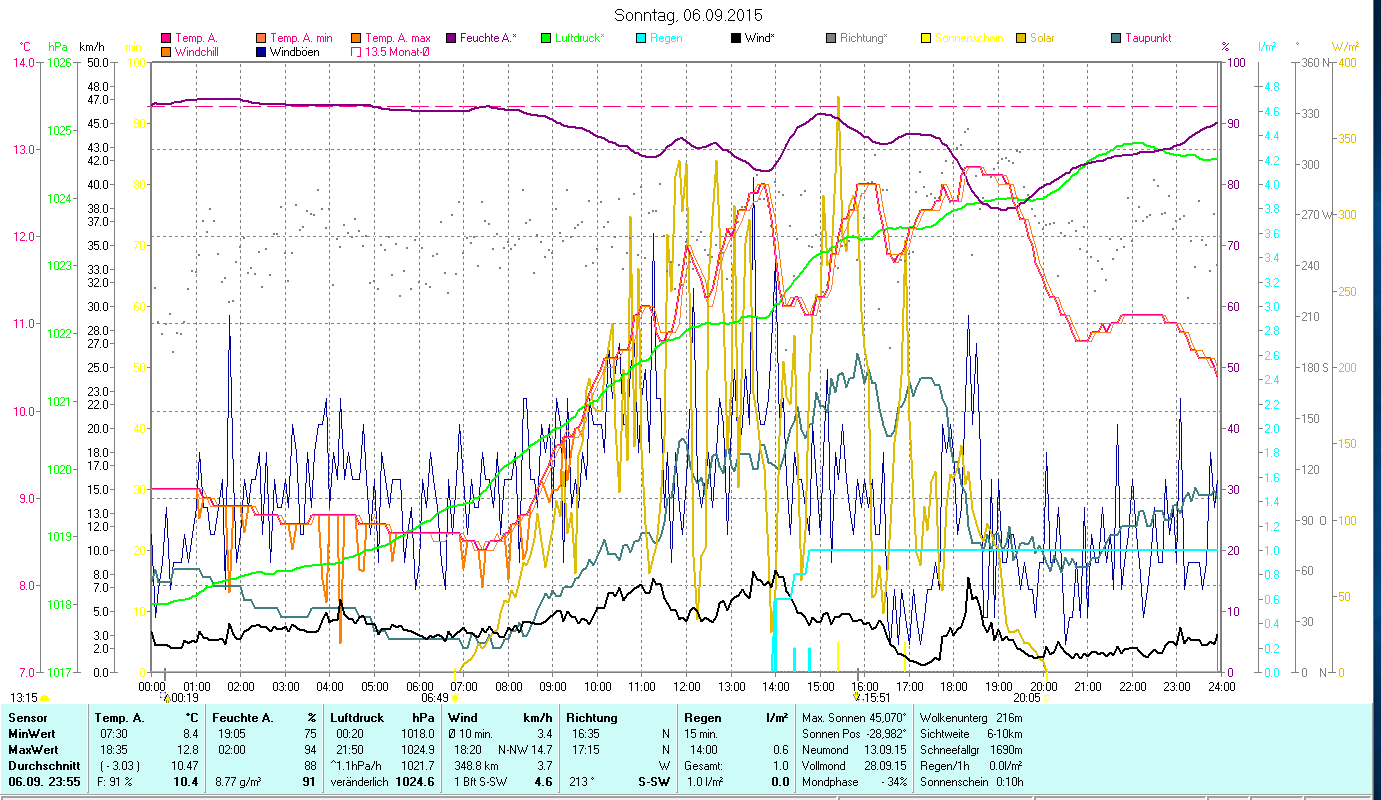Click the MinWert row label
The width and height of the screenshot is (1381, 800).
tap(32, 734)
